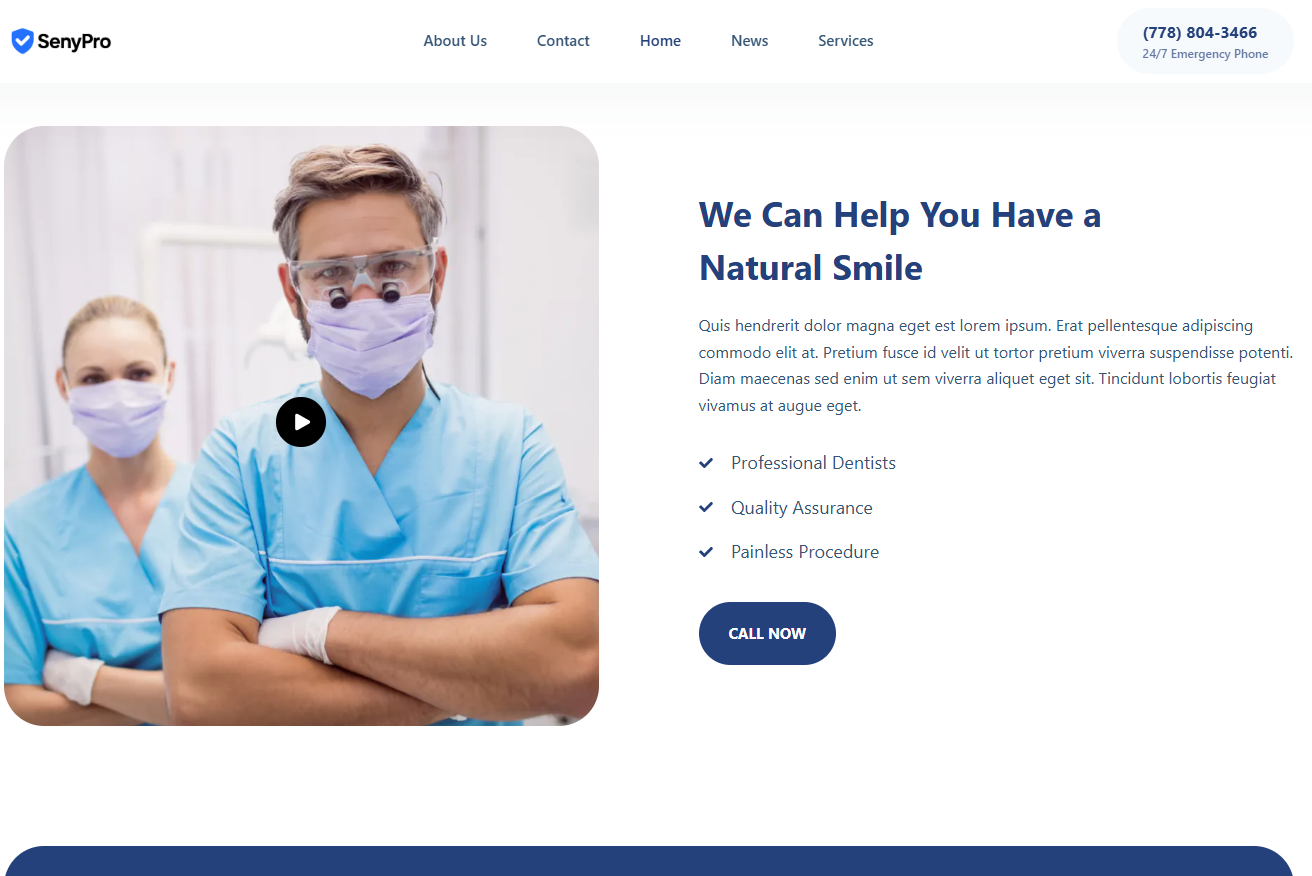This screenshot has height=876, width=1312.
Task: Select the Quality Assurance list item
Action: (786, 508)
